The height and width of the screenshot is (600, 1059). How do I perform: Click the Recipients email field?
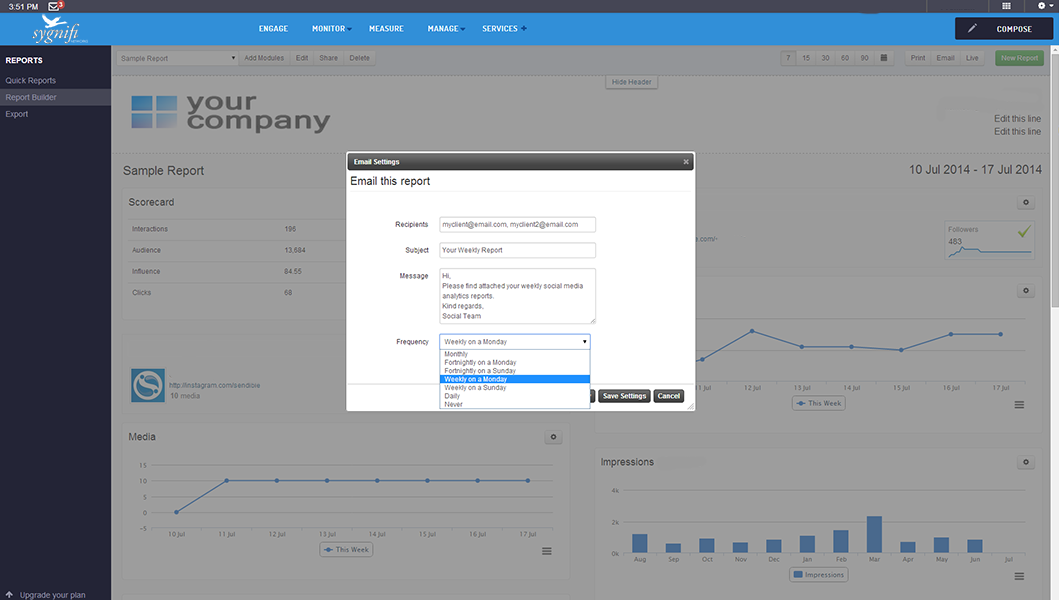coord(517,225)
